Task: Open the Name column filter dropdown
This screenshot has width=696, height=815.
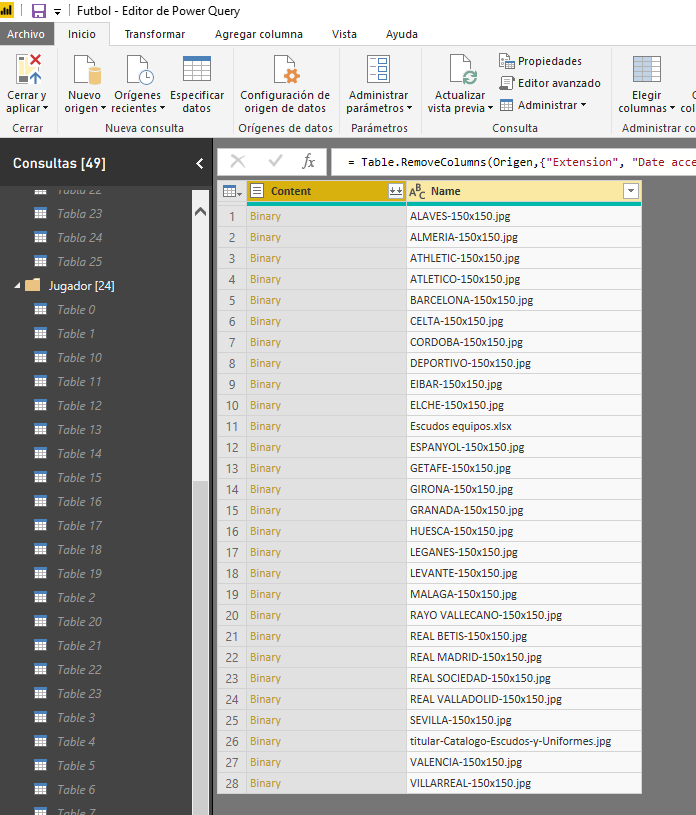Action: [631, 191]
